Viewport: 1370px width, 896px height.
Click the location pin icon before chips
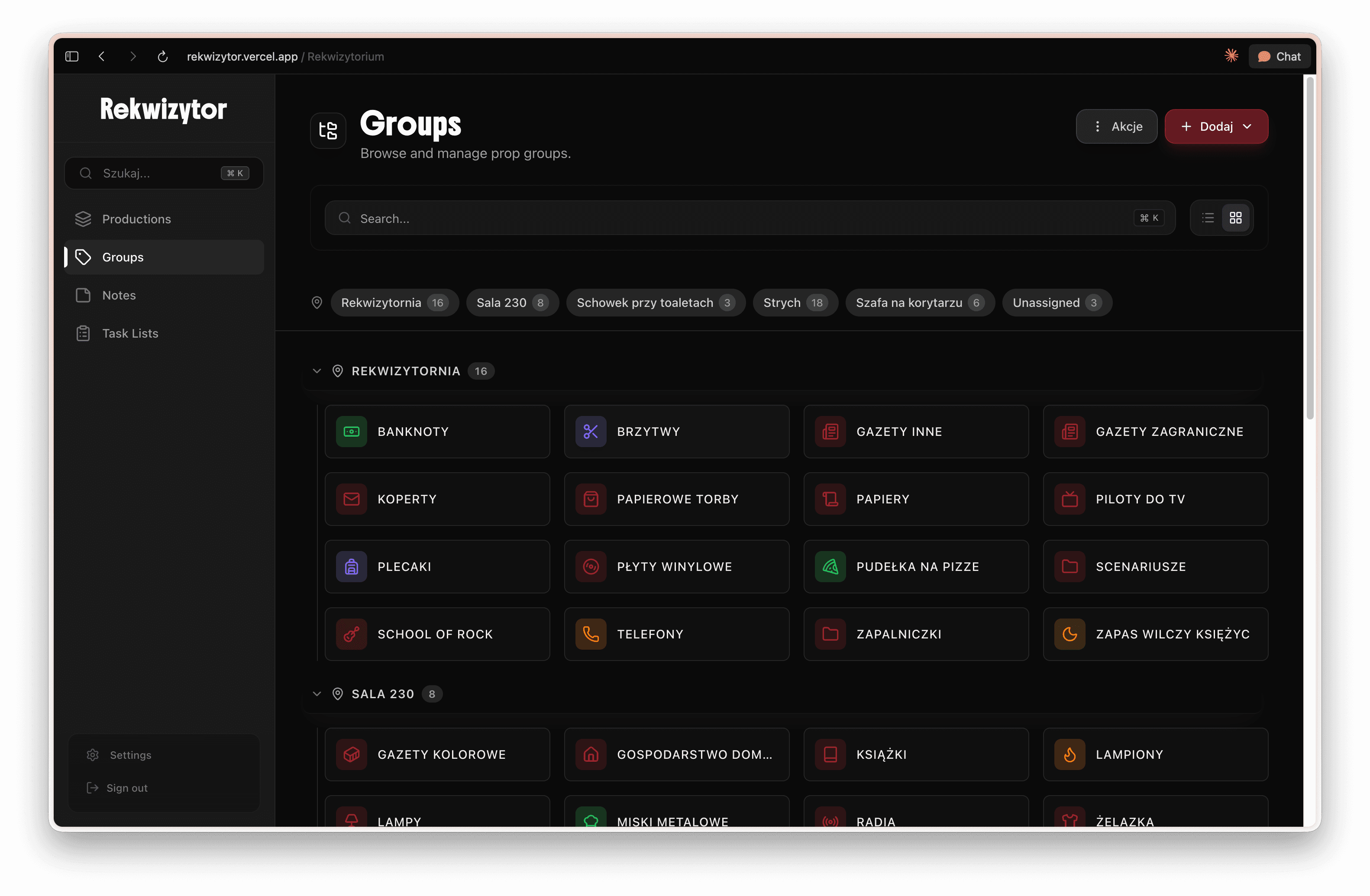(317, 303)
